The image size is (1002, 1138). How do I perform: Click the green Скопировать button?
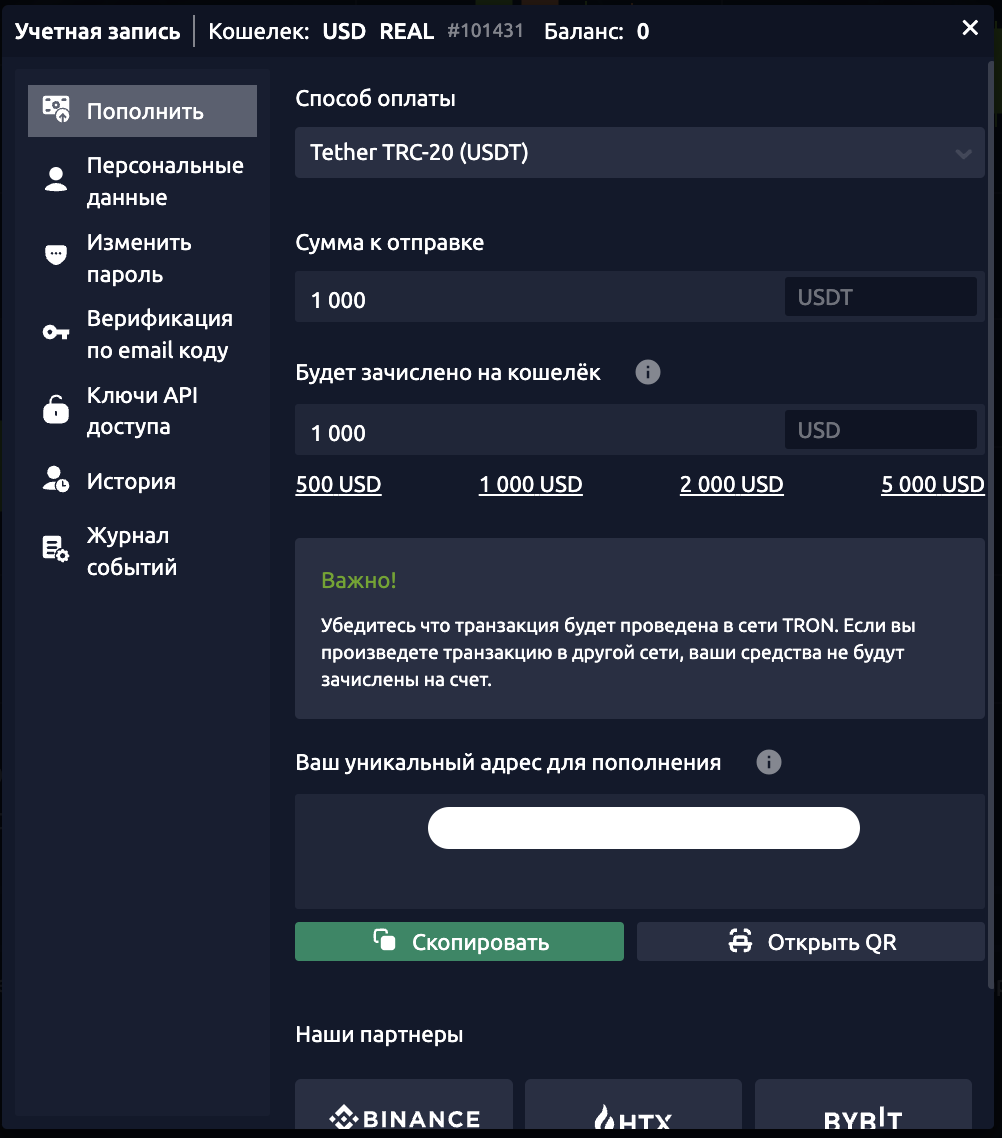(x=459, y=941)
